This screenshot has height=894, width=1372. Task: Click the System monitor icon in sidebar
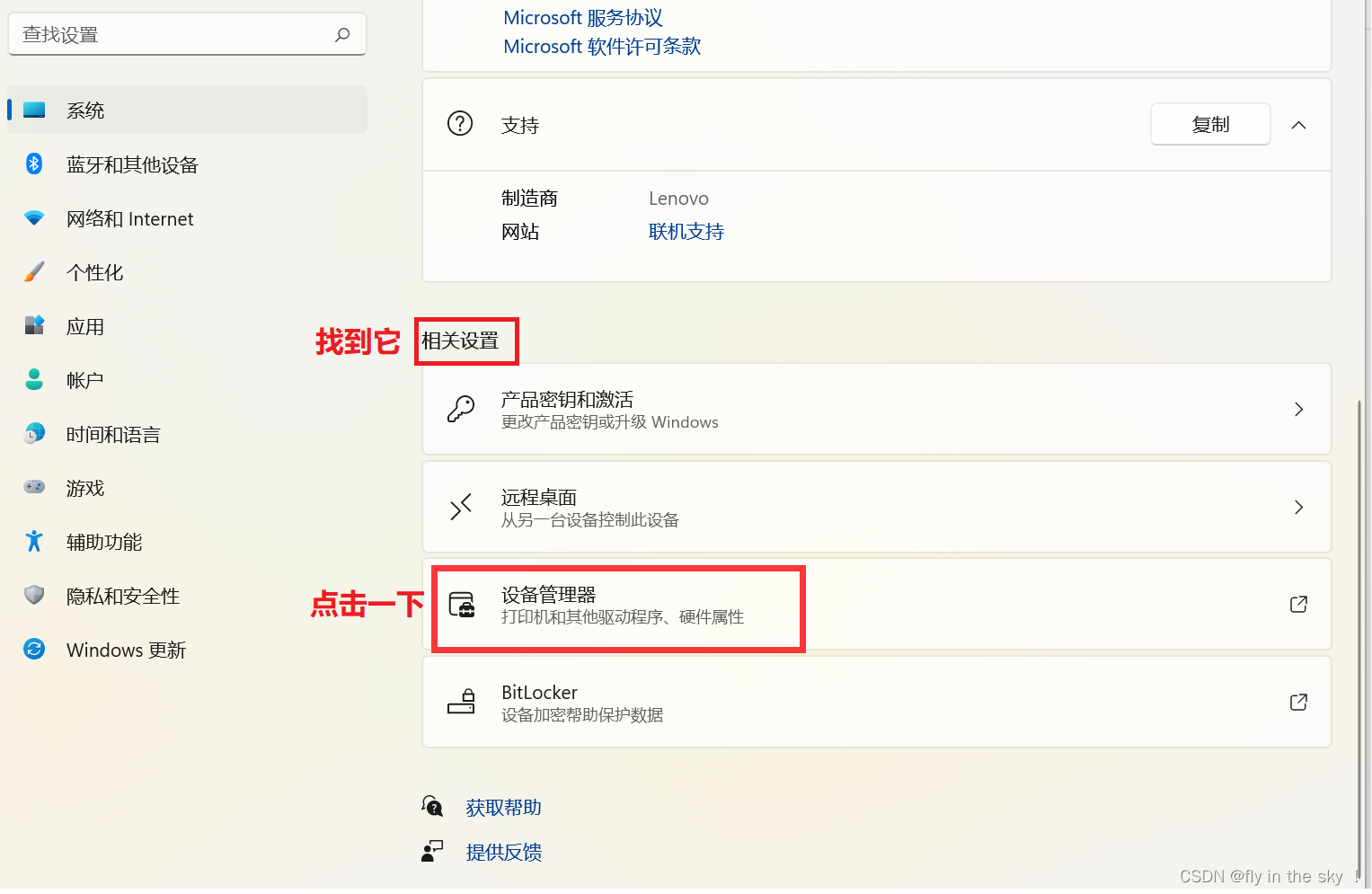point(34,110)
